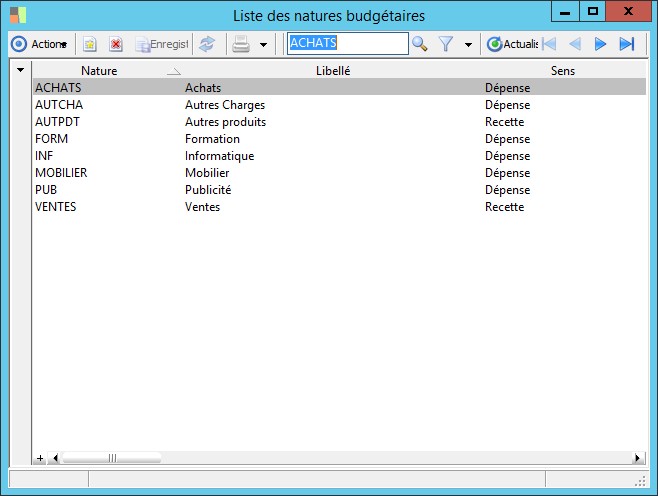
Task: Click Recette in the AUTPDT row
Action: click(x=504, y=122)
